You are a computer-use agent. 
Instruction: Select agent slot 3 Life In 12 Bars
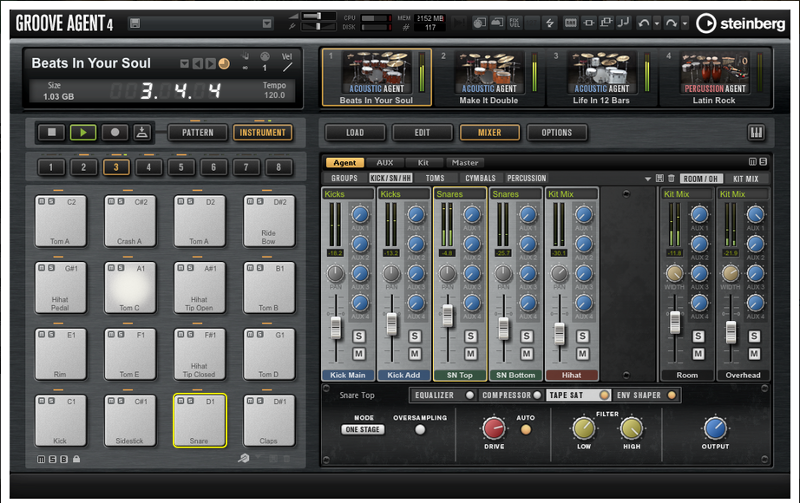(601, 78)
